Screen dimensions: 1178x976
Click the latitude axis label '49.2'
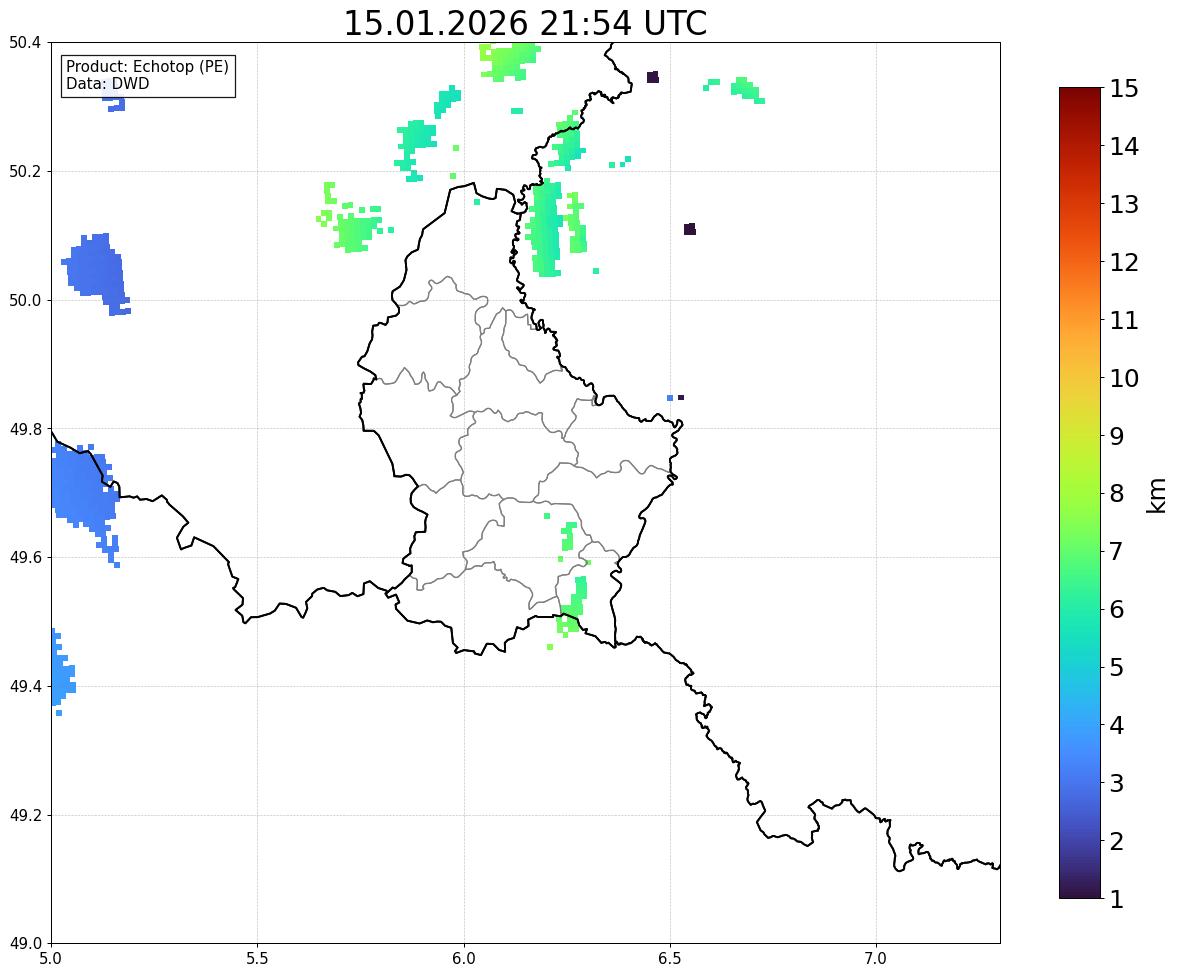point(25,815)
